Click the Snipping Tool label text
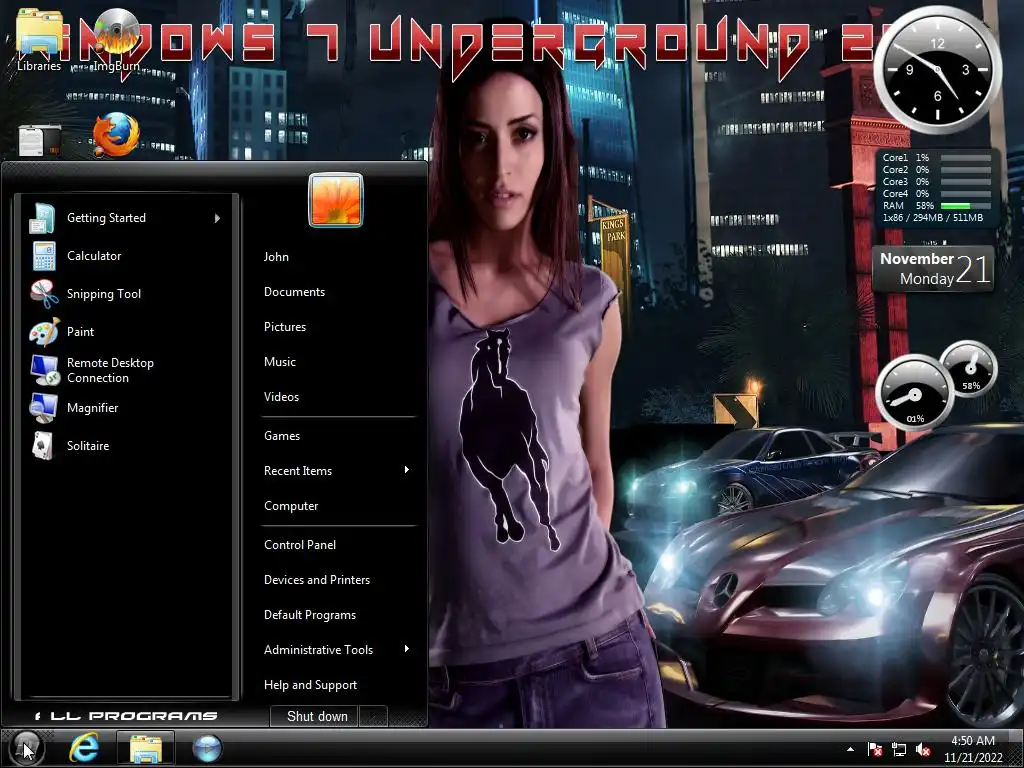Screen dimensions: 1024x768 coord(104,294)
